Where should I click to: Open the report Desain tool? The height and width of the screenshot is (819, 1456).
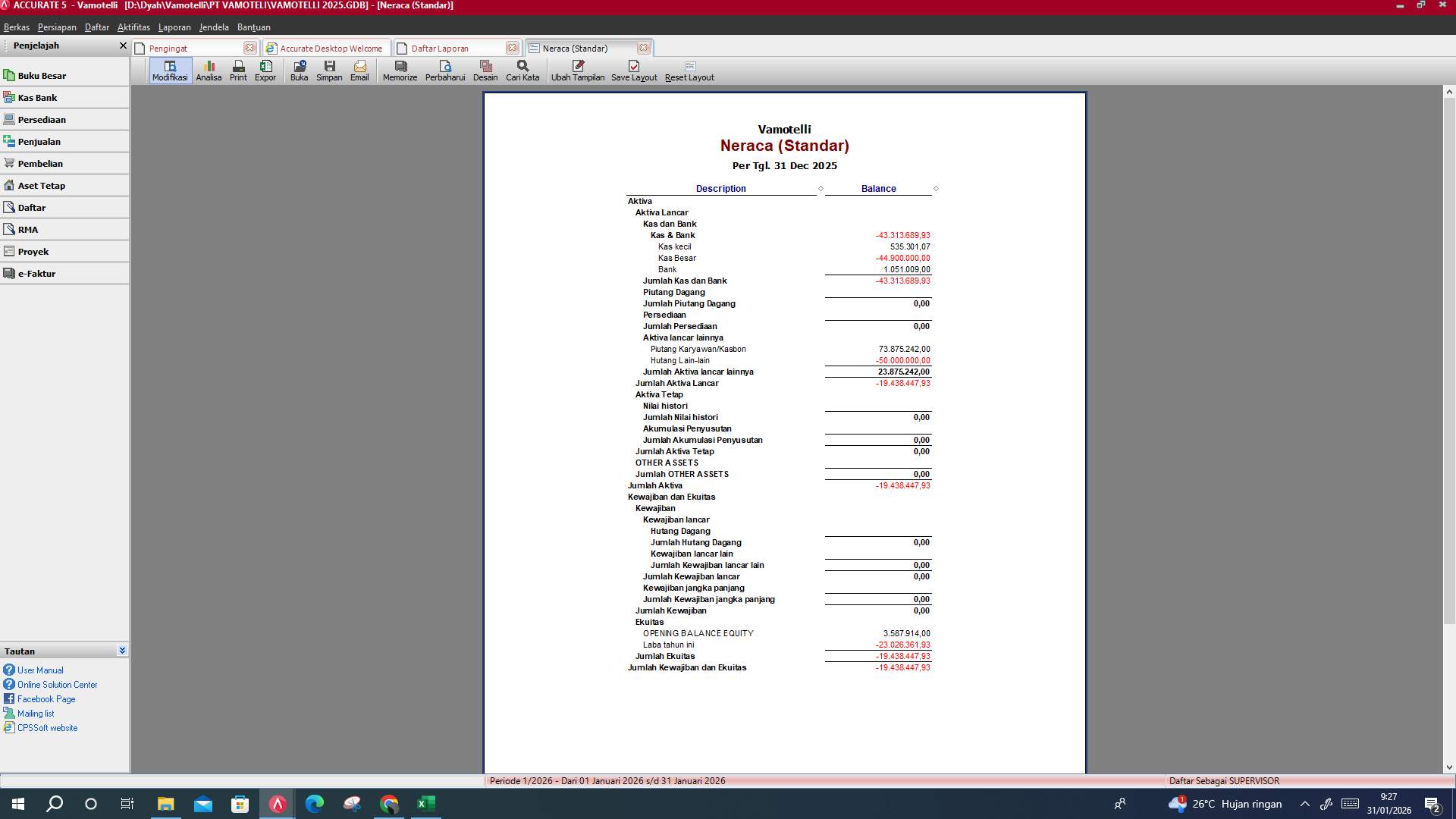[485, 71]
